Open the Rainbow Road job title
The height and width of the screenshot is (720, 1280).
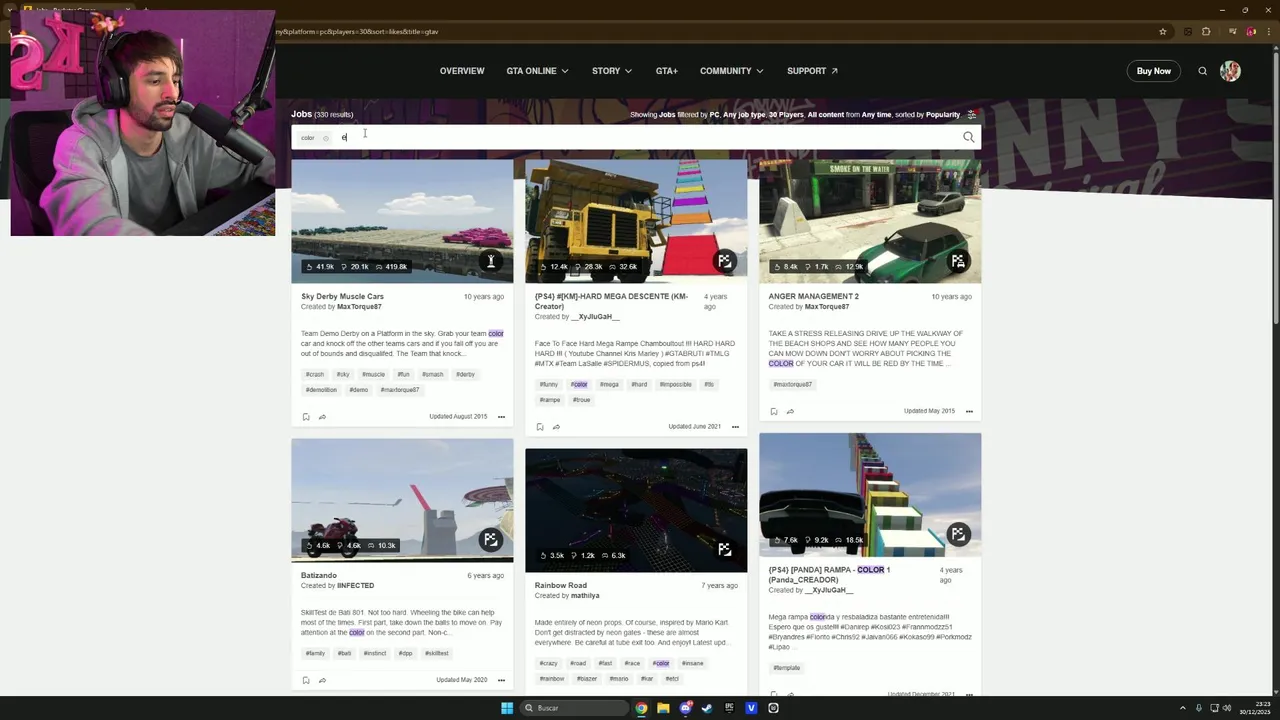561,585
